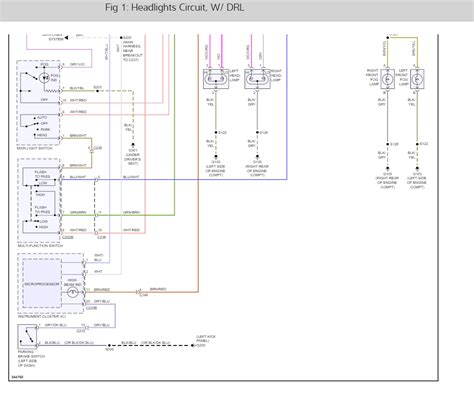474x397 pixels.
Task: Click the long horizontal blue BLU/WHT wire
Action: tap(174, 179)
